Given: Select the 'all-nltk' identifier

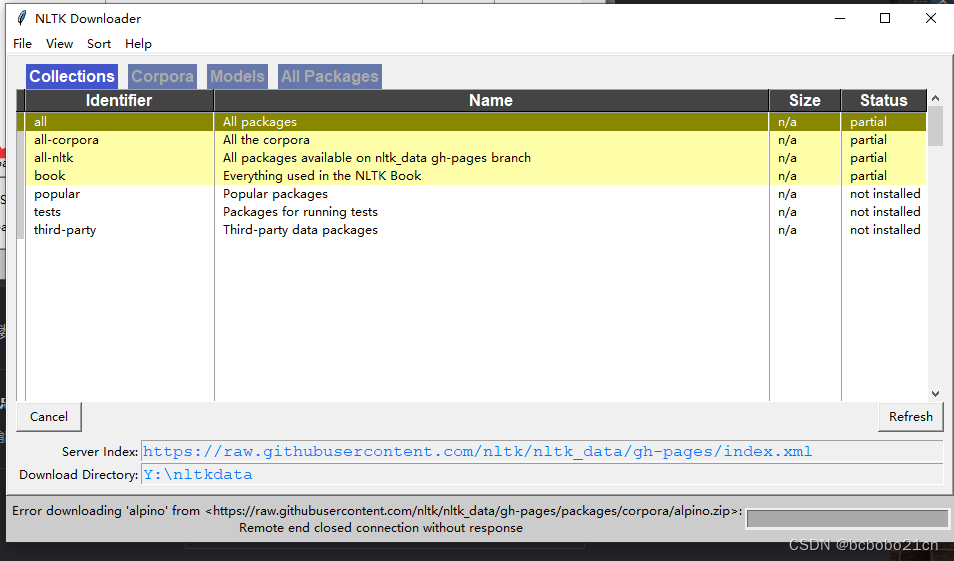Looking at the screenshot, I should [x=54, y=158].
